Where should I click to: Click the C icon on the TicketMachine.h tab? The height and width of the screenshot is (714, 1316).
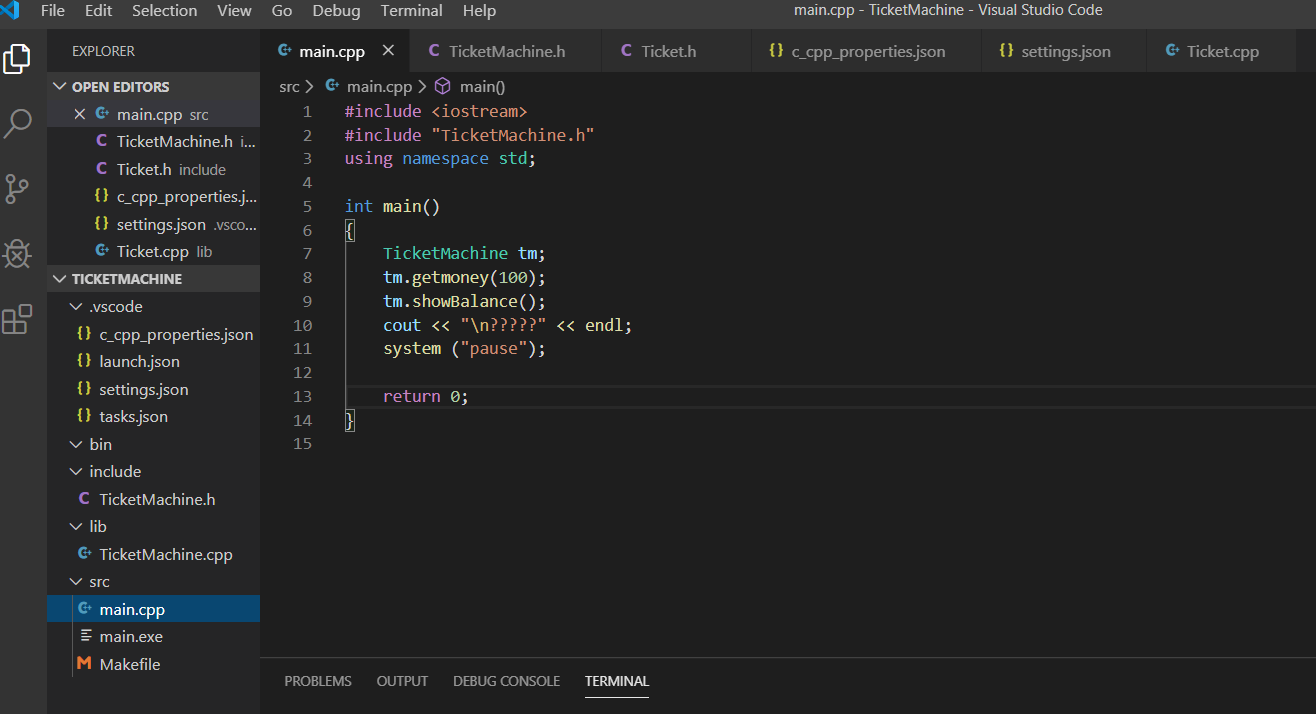[434, 51]
